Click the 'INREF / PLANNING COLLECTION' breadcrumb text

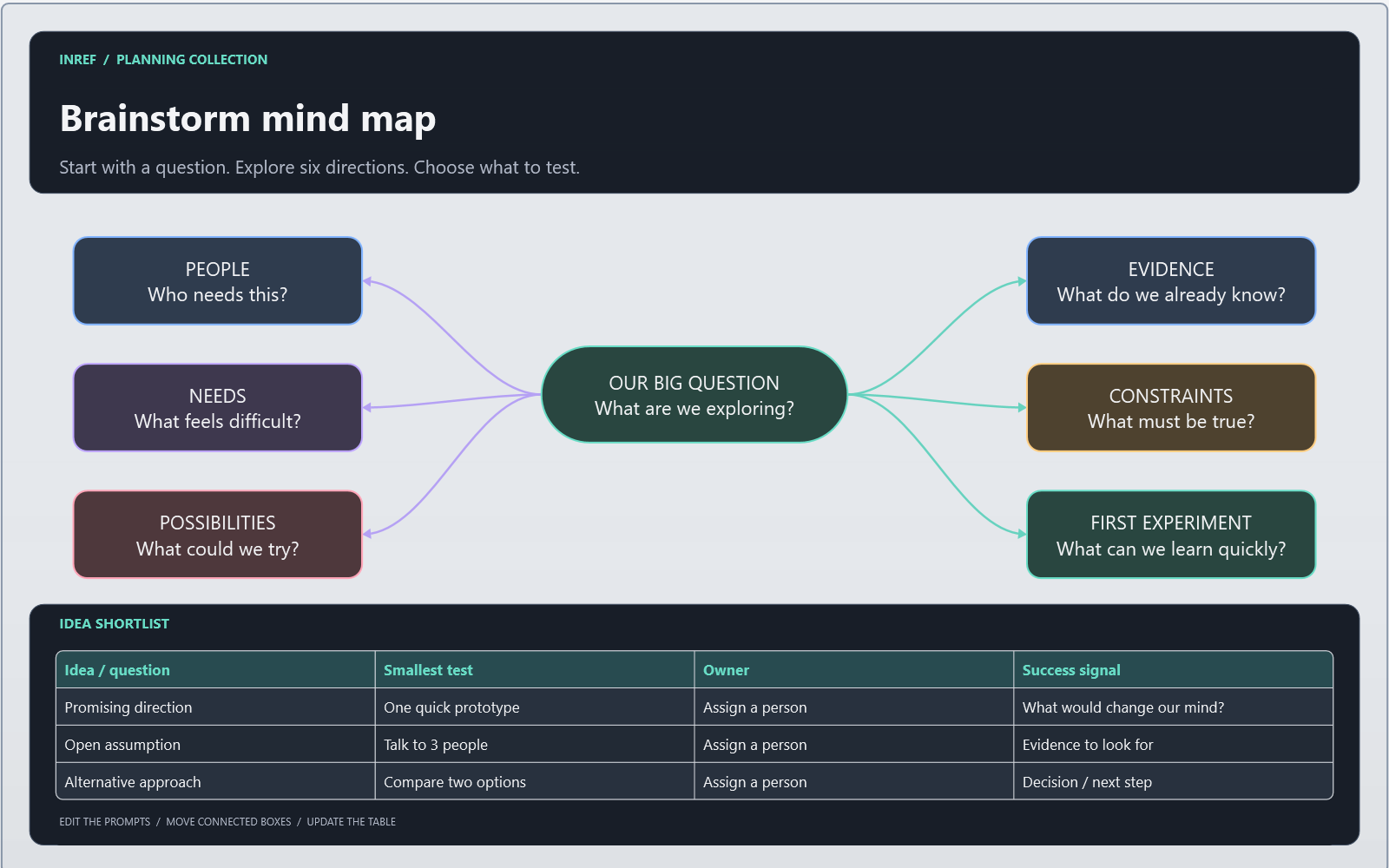tap(163, 60)
